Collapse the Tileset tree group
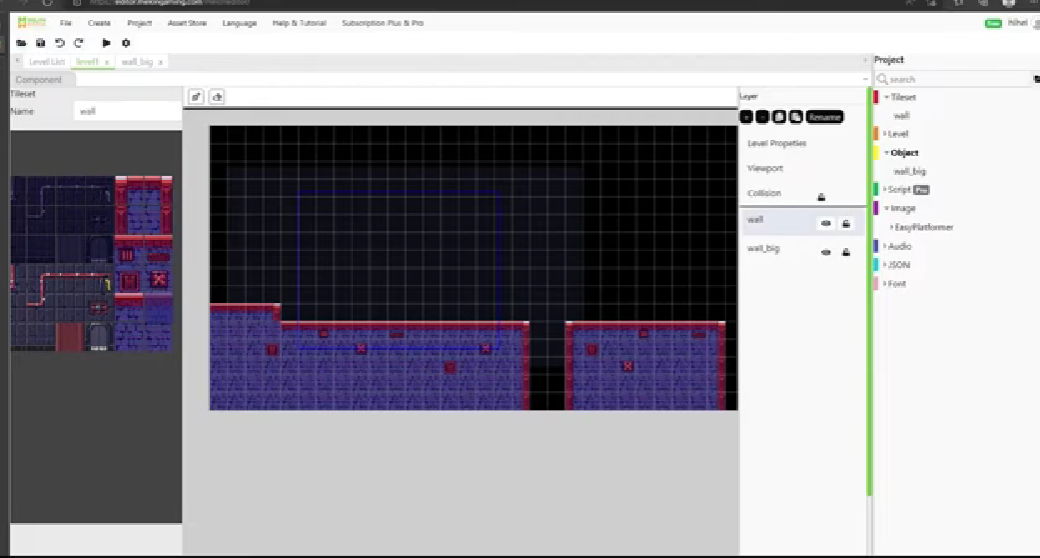 click(x=887, y=97)
